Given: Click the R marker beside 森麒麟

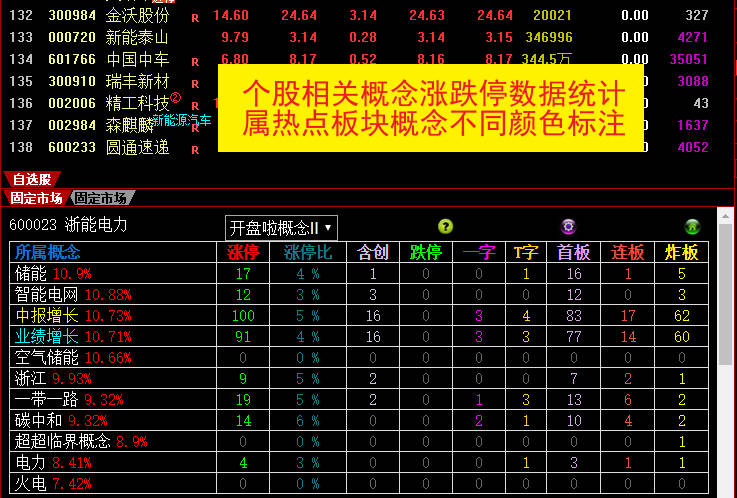Looking at the screenshot, I should (x=195, y=127).
